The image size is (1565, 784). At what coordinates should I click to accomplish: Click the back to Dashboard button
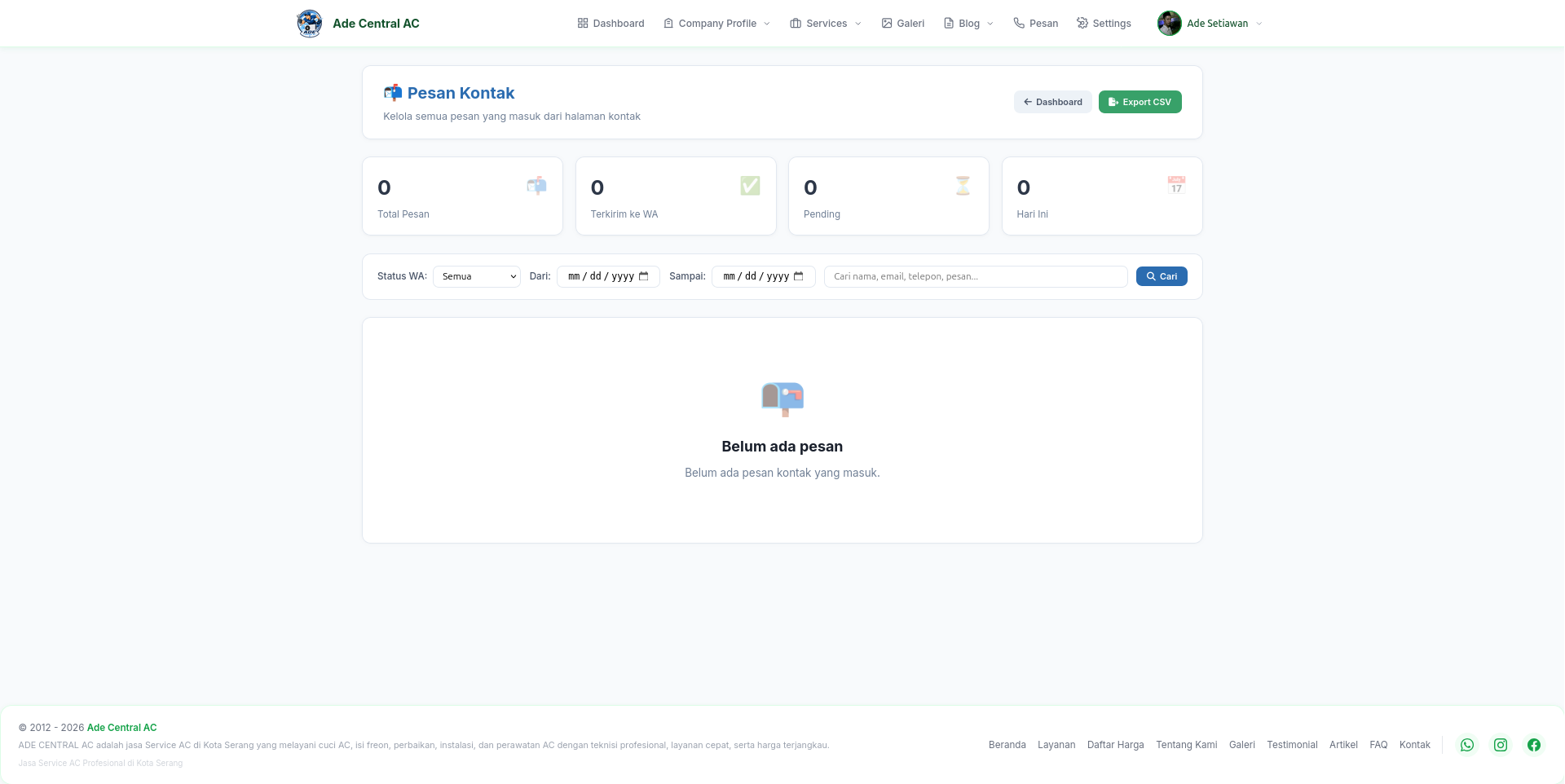pos(1053,102)
